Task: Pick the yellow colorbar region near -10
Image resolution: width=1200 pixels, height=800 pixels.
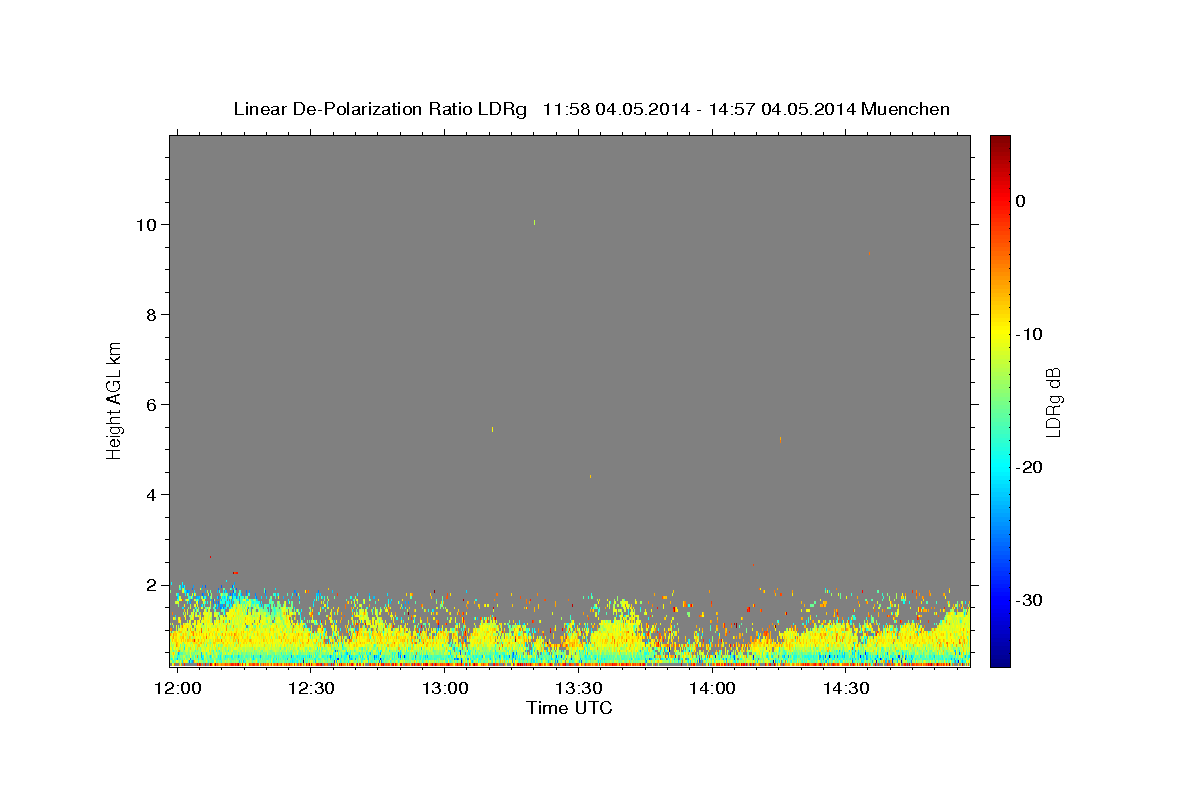Action: tap(1000, 334)
